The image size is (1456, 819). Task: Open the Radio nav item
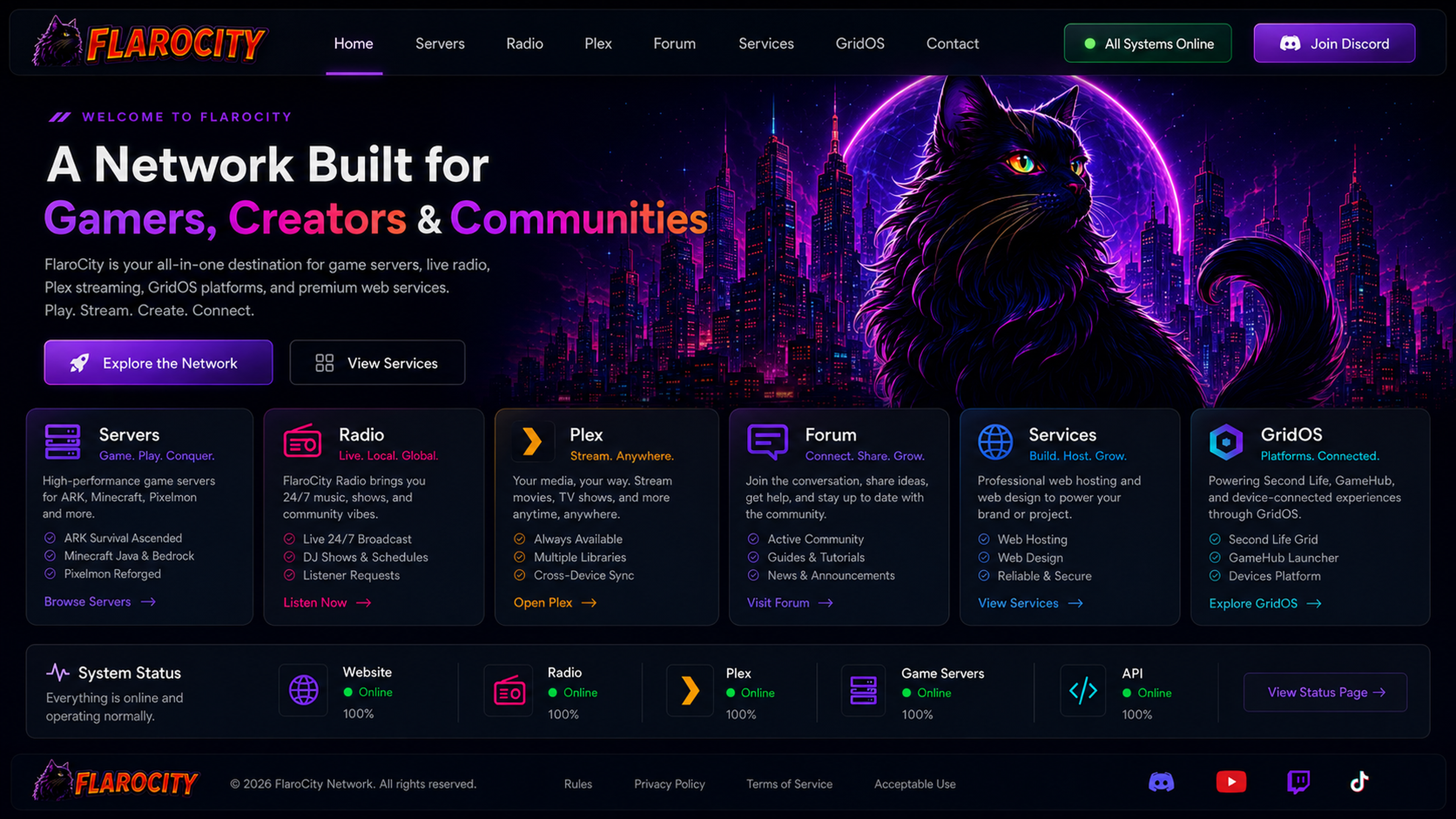[524, 44]
